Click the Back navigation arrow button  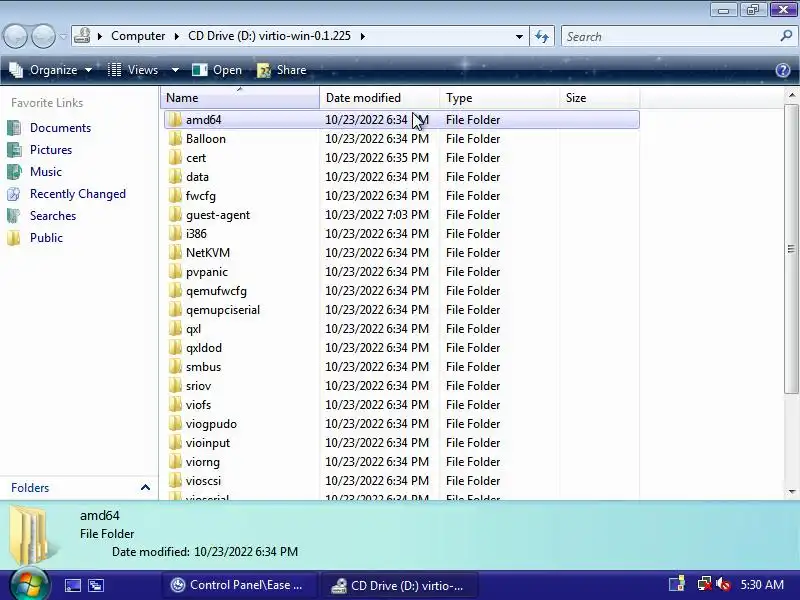15,36
